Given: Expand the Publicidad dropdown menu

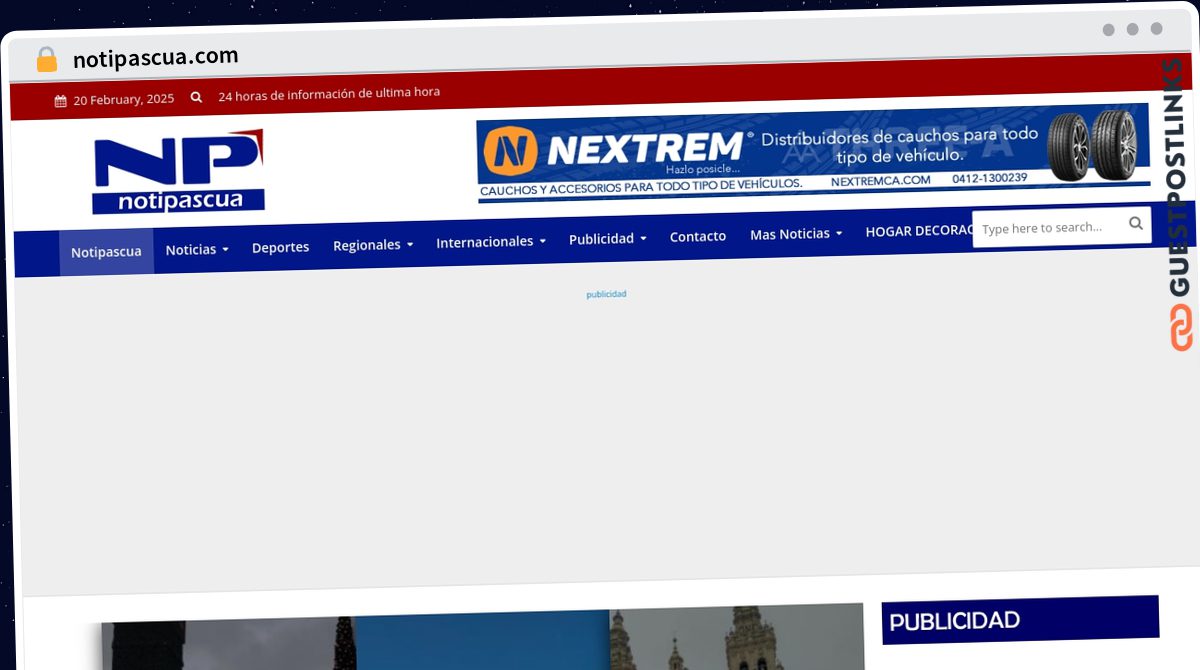Looking at the screenshot, I should (x=608, y=238).
